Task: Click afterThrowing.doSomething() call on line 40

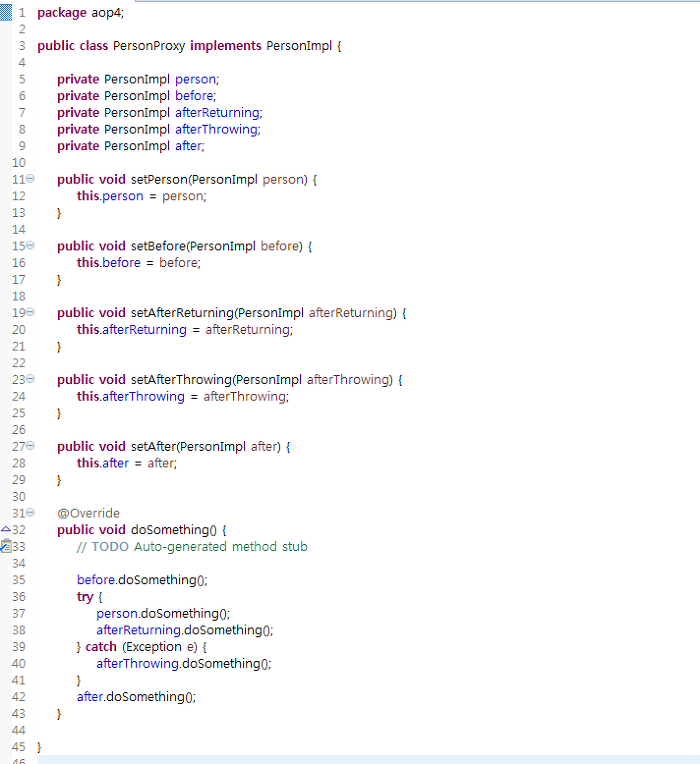Action: pyautogui.click(x=184, y=664)
